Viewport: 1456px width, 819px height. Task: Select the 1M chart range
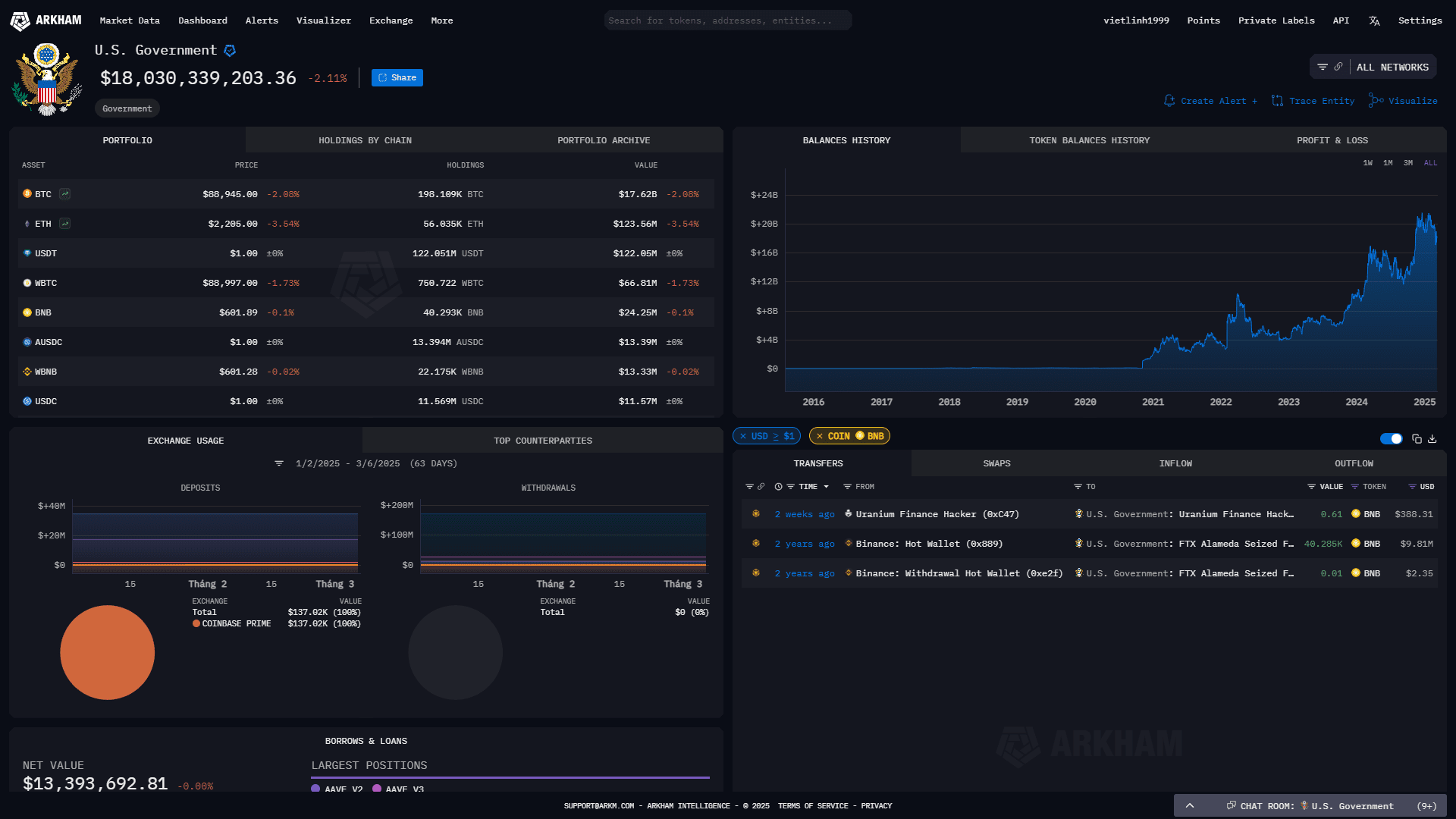[x=1388, y=163]
